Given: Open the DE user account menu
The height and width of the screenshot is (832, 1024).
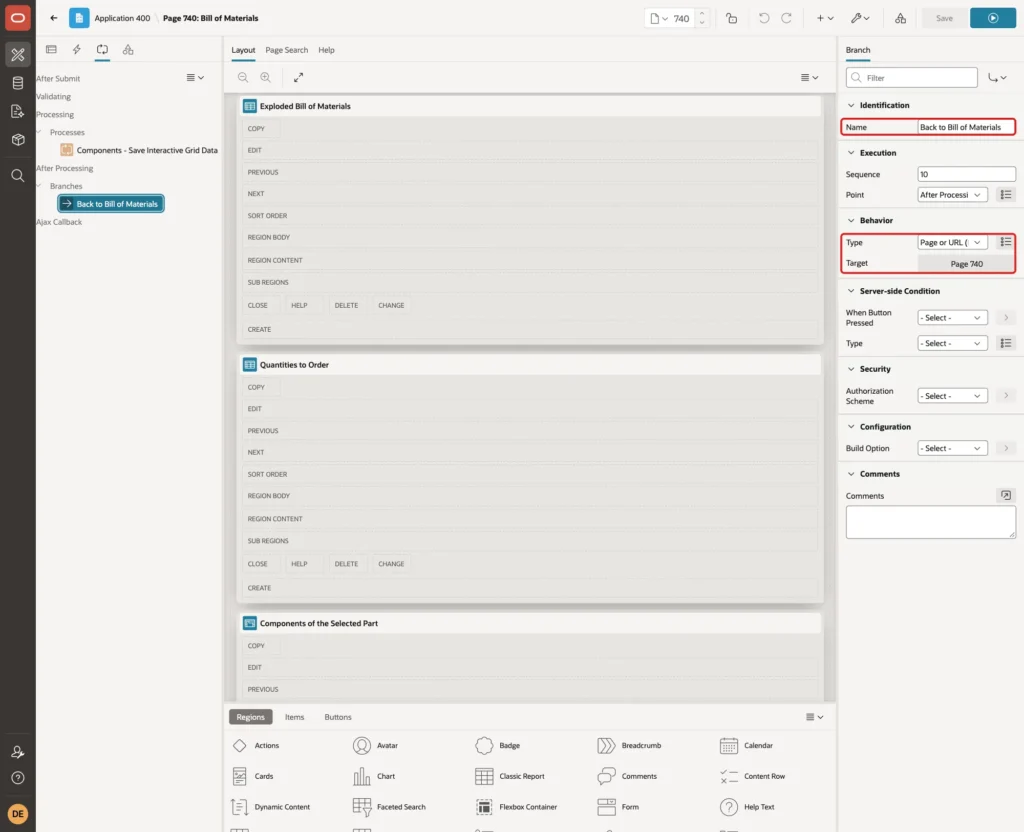Looking at the screenshot, I should pyautogui.click(x=18, y=814).
